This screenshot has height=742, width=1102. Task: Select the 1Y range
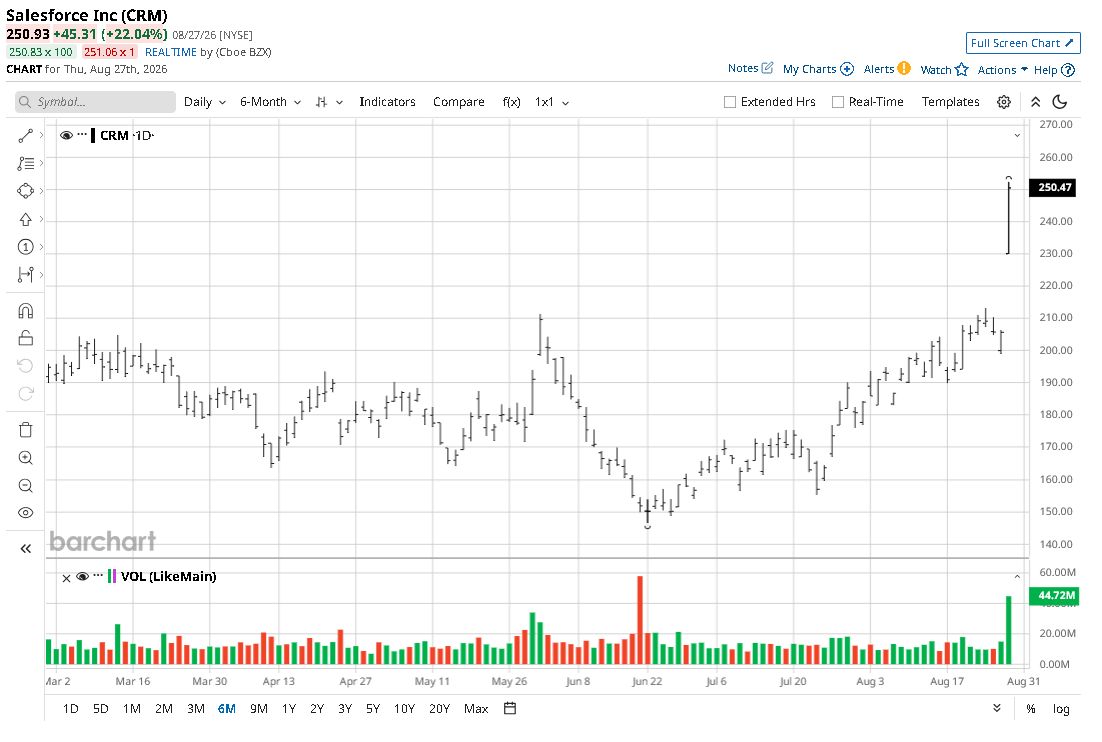(x=289, y=708)
